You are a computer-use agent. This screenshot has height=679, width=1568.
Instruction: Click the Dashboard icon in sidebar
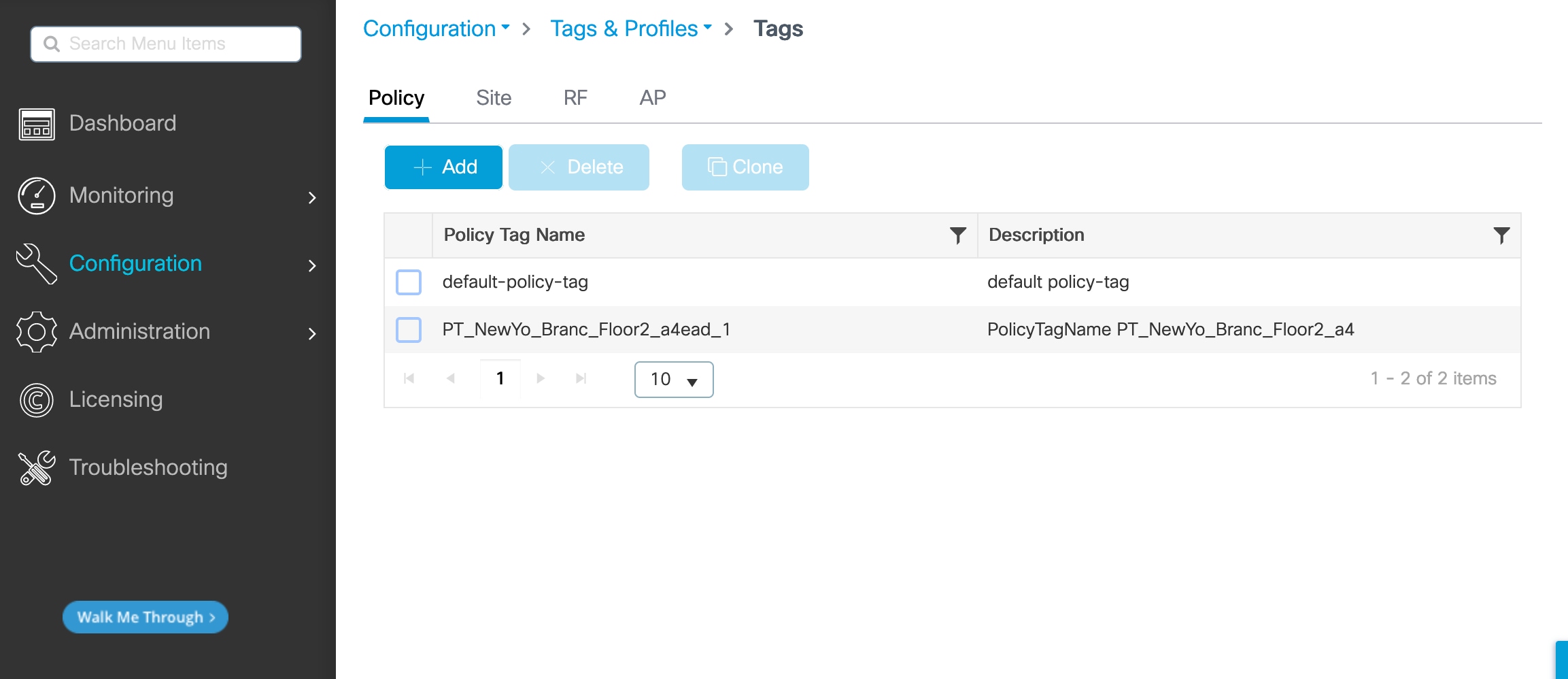click(x=37, y=124)
